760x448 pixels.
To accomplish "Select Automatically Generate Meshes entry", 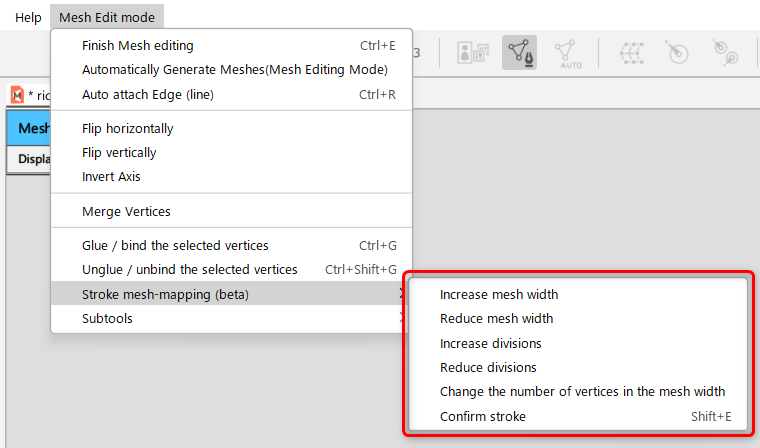I will pos(234,70).
